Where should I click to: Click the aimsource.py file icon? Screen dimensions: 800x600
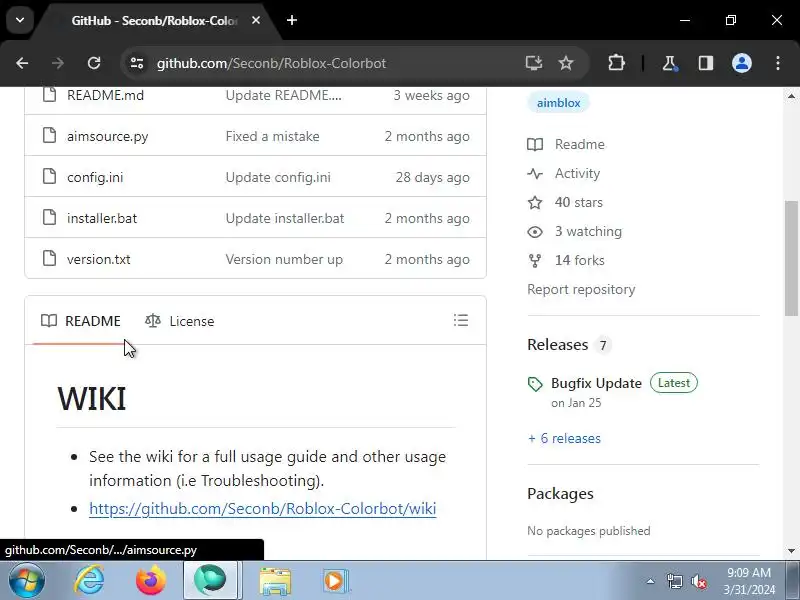[x=49, y=136]
